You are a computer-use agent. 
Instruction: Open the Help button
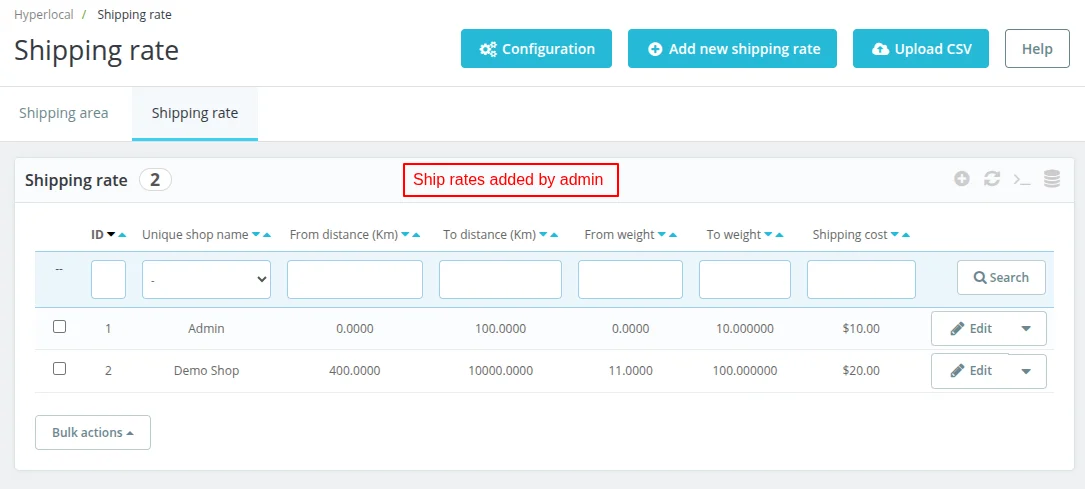1037,48
